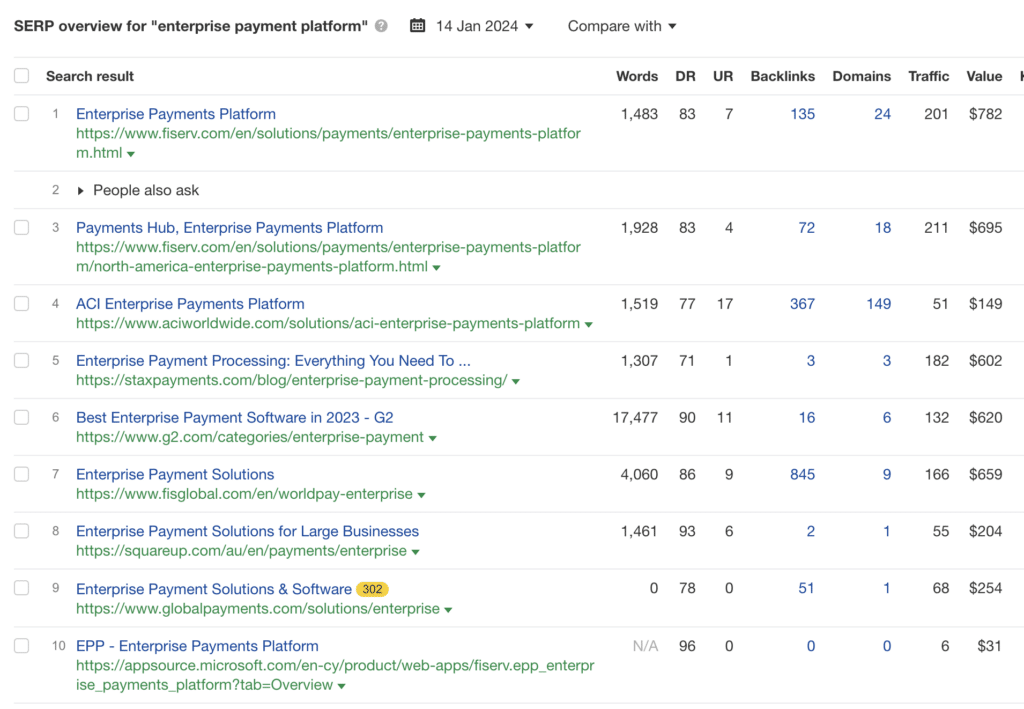The width and height of the screenshot is (1024, 709).
Task: Open the Compare with dropdown
Action: (622, 26)
